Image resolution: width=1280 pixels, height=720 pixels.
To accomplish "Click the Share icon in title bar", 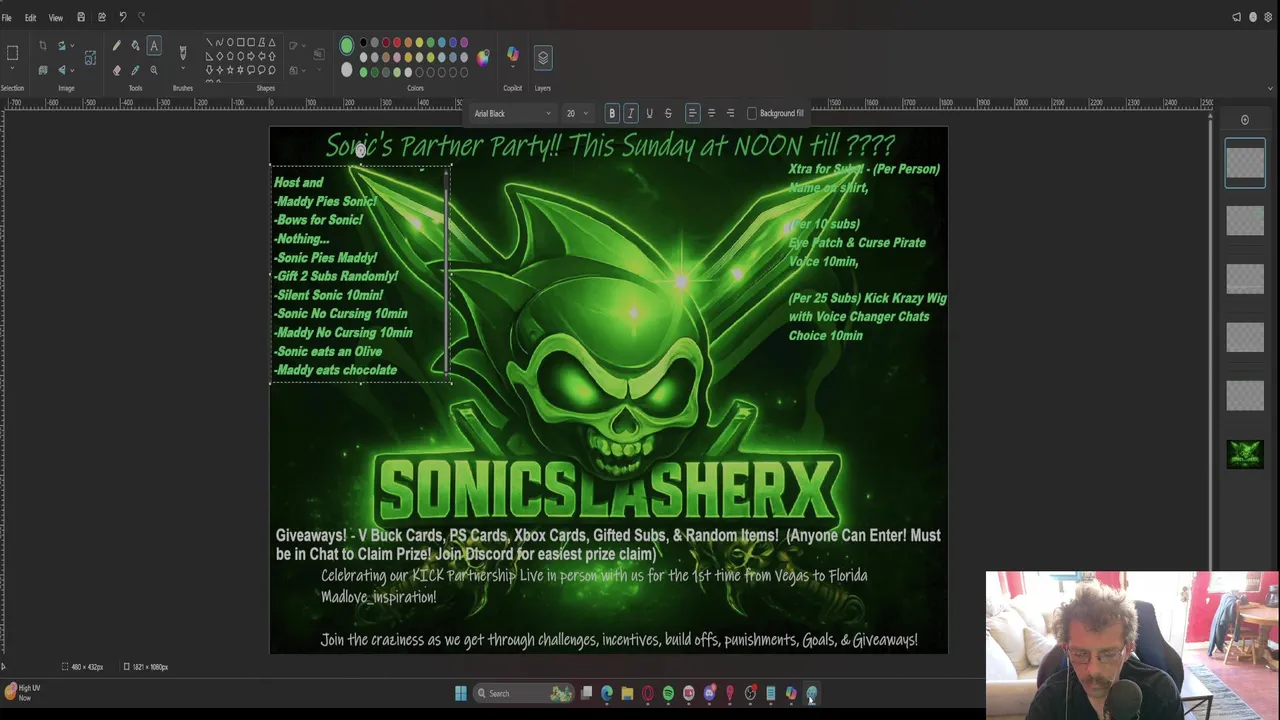I will point(101,17).
